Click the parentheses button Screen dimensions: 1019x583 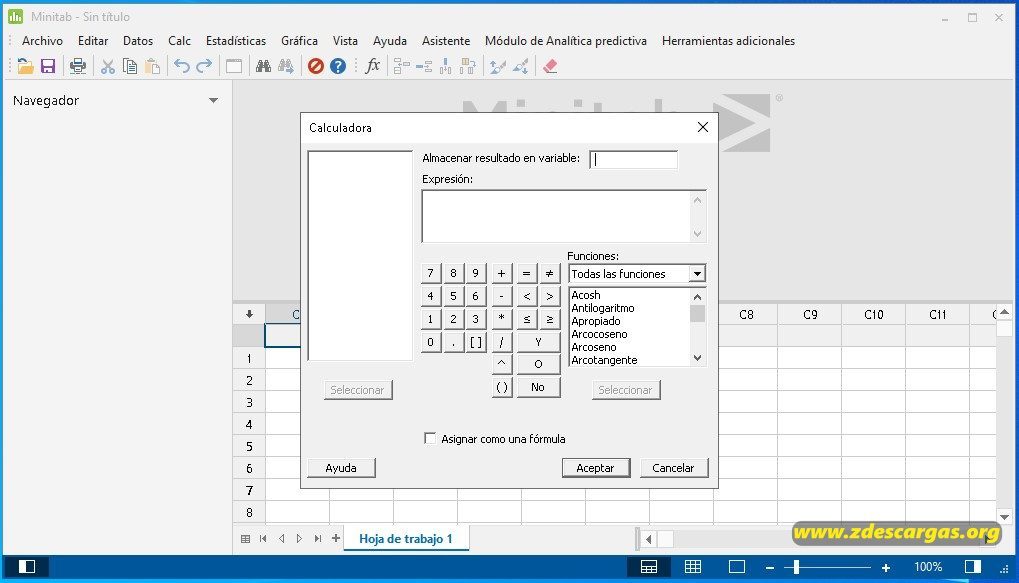pos(502,387)
